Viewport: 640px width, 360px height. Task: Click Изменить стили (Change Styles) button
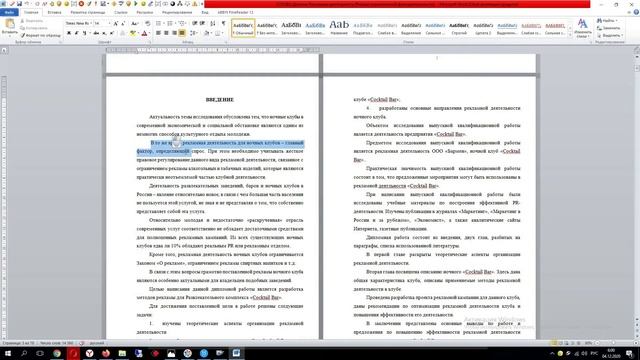(582, 28)
